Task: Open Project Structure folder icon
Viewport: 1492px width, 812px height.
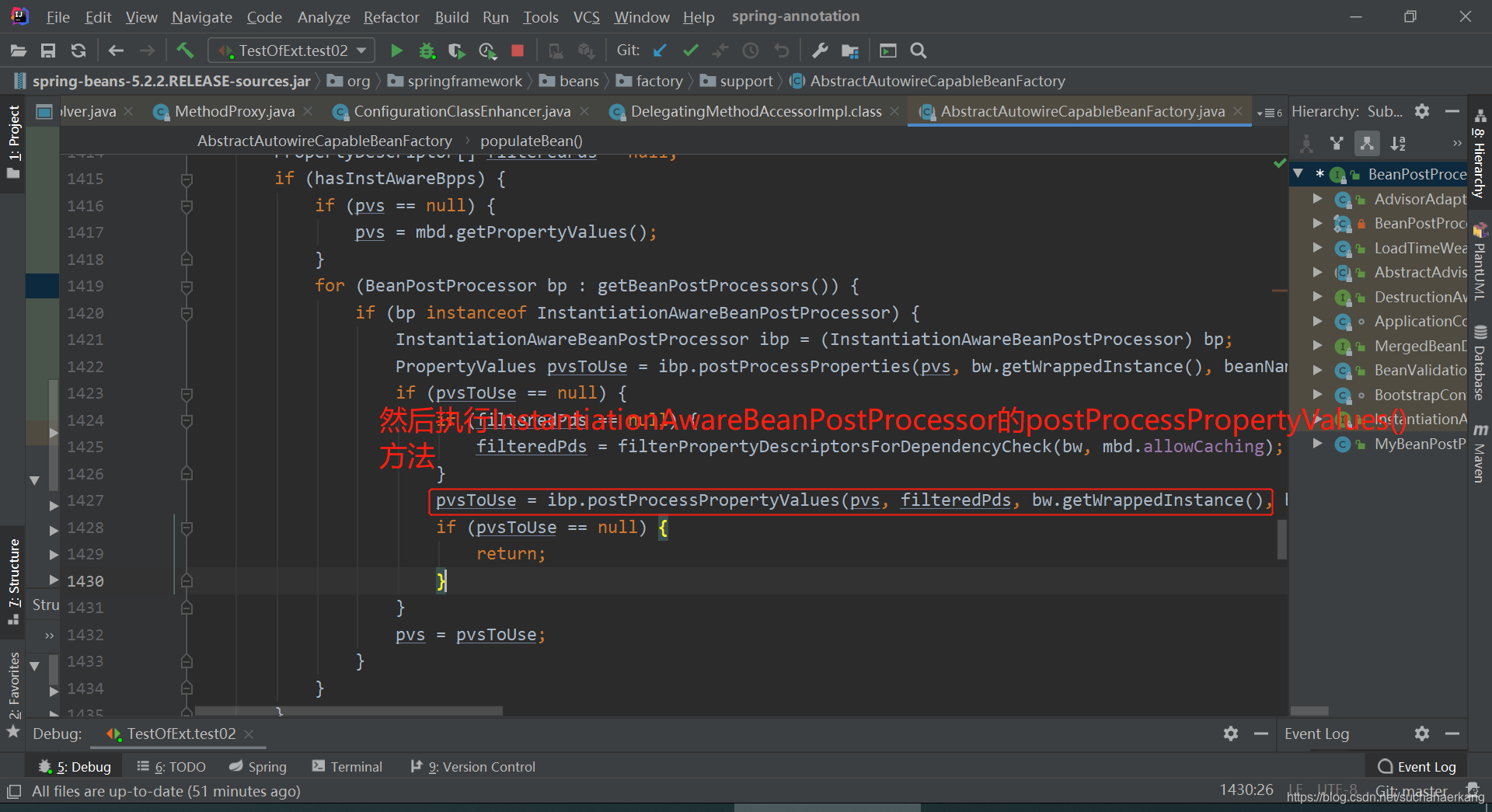Action: pyautogui.click(x=850, y=51)
